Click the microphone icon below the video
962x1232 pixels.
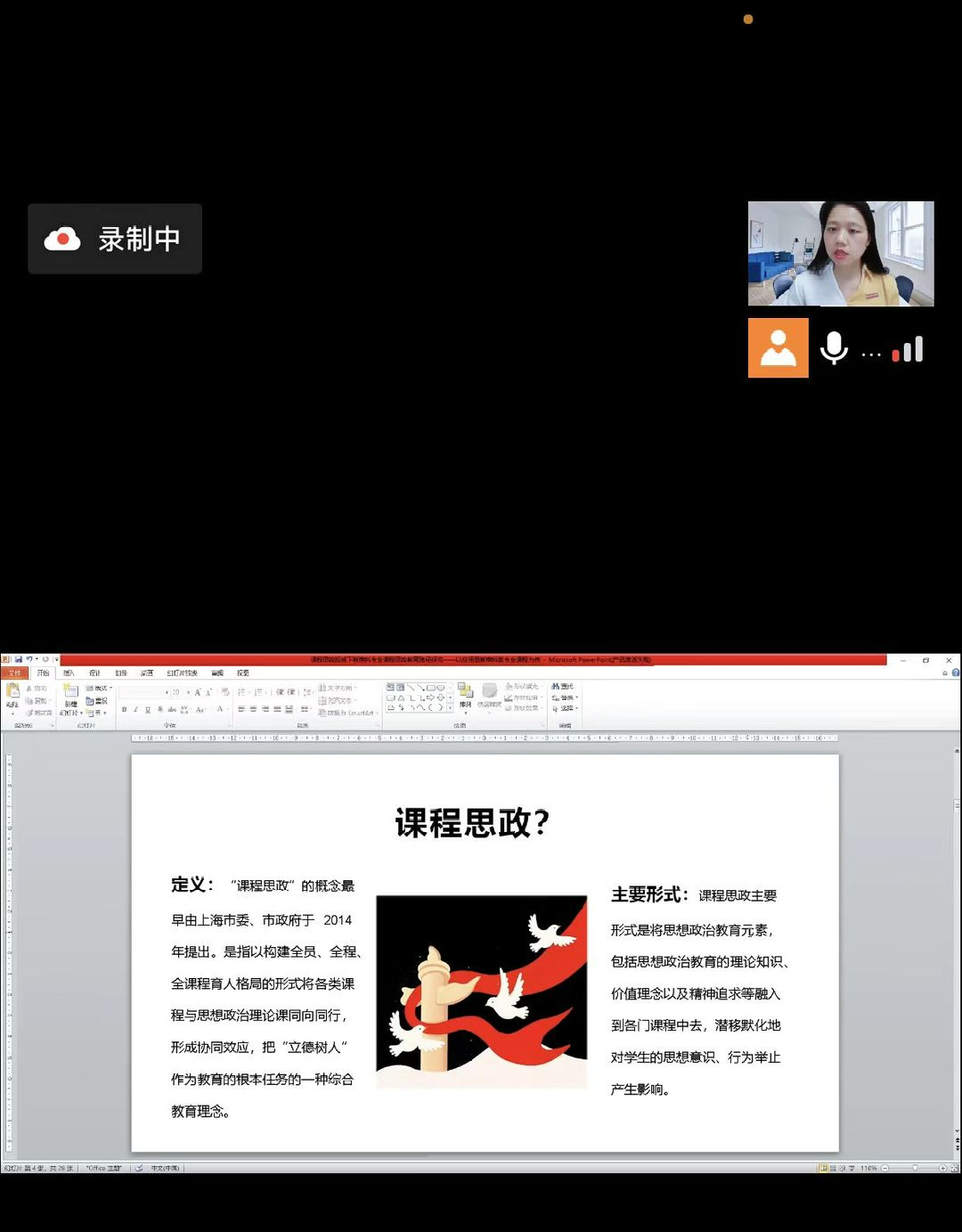(x=834, y=348)
